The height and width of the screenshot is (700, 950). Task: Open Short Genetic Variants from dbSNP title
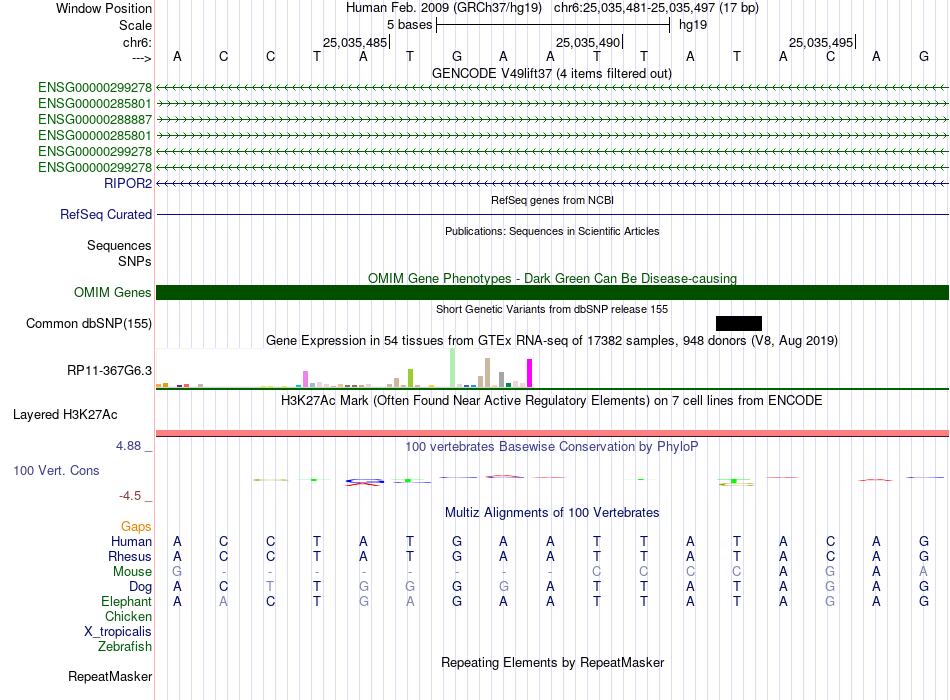click(552, 309)
